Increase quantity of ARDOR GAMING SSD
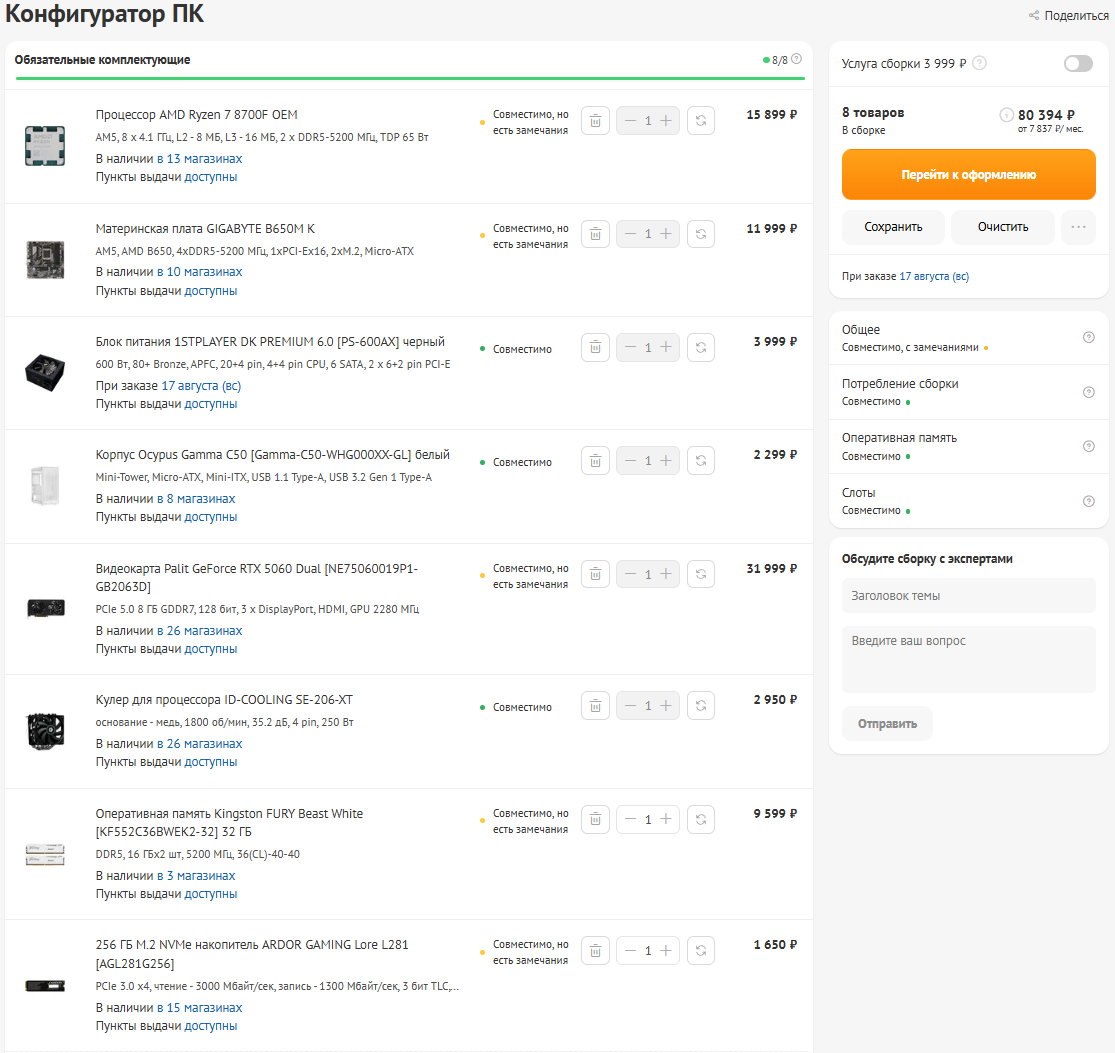1115x1053 pixels. [666, 951]
